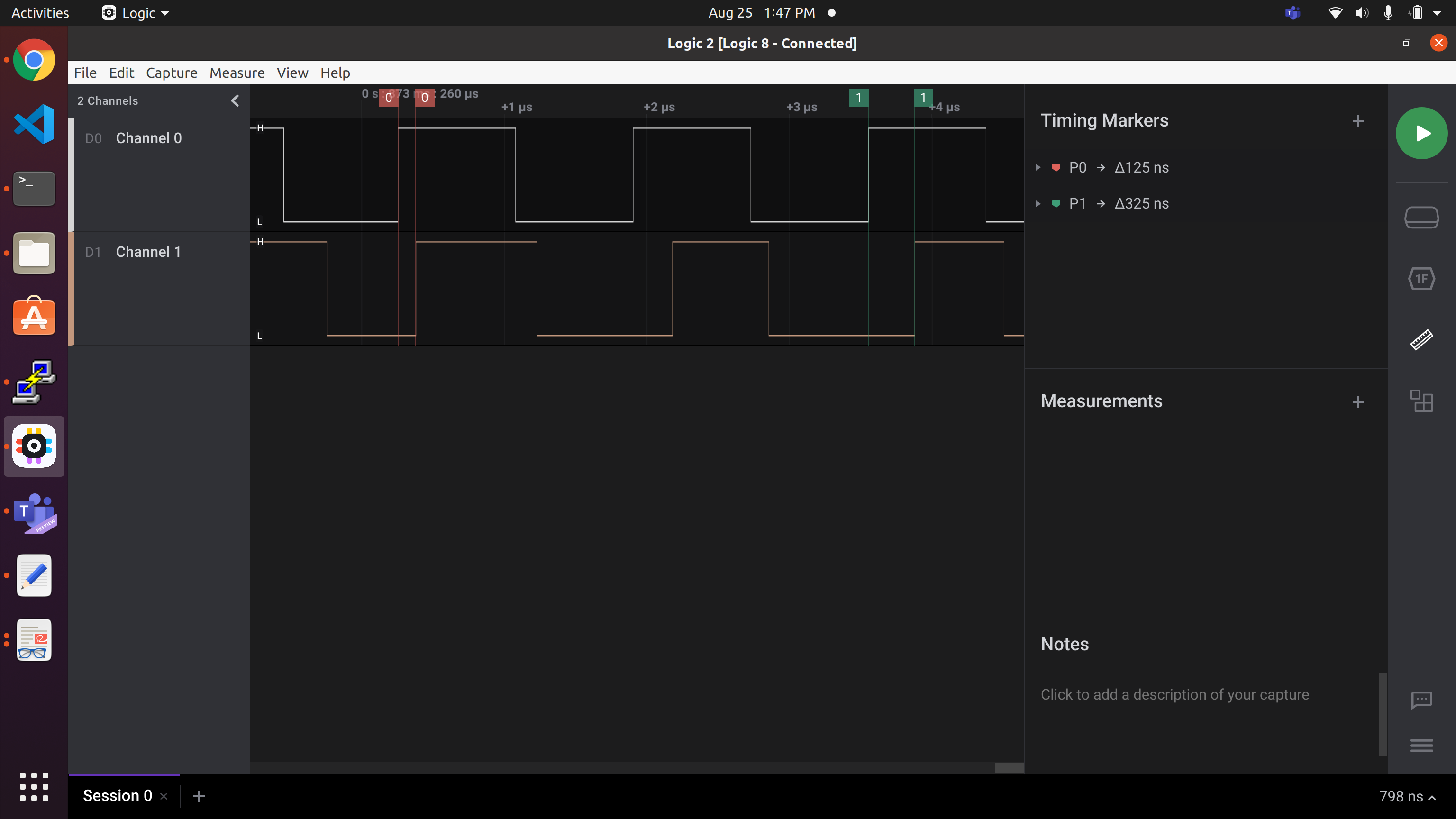Image resolution: width=1456 pixels, height=819 pixels.
Task: Add a new timing marker with the plus
Action: click(x=1359, y=120)
